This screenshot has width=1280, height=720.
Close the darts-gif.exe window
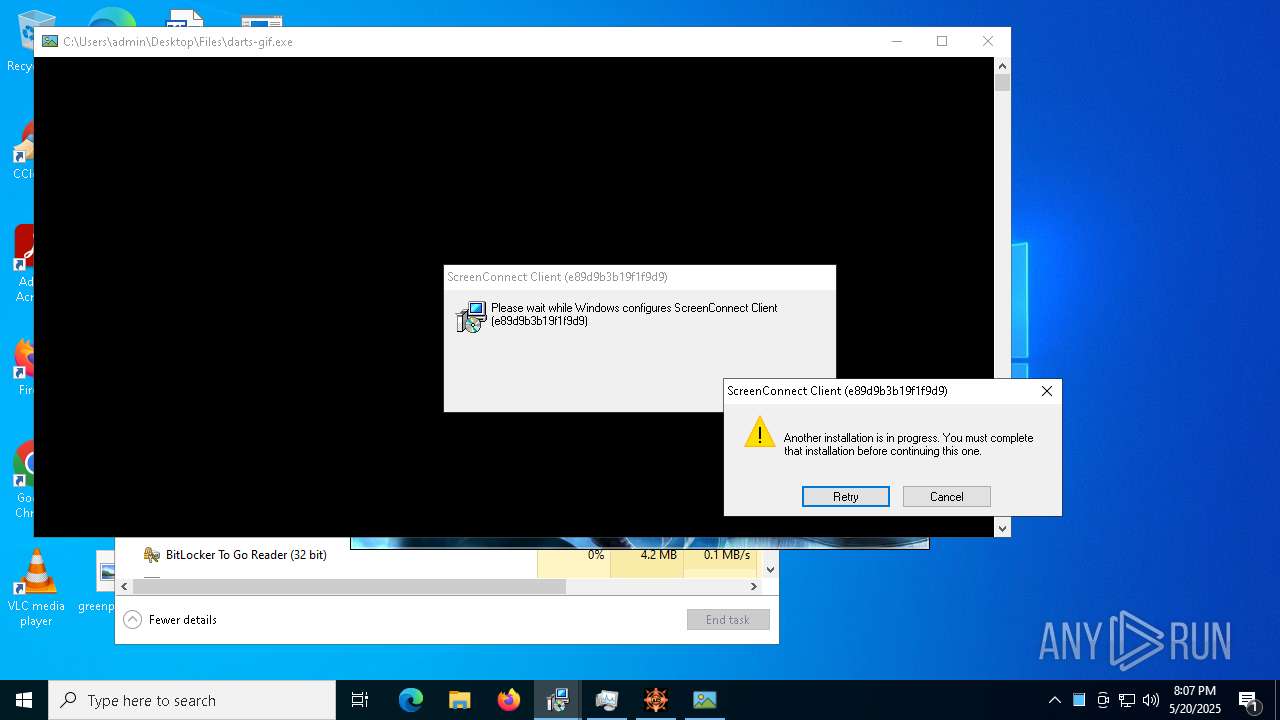coord(988,41)
